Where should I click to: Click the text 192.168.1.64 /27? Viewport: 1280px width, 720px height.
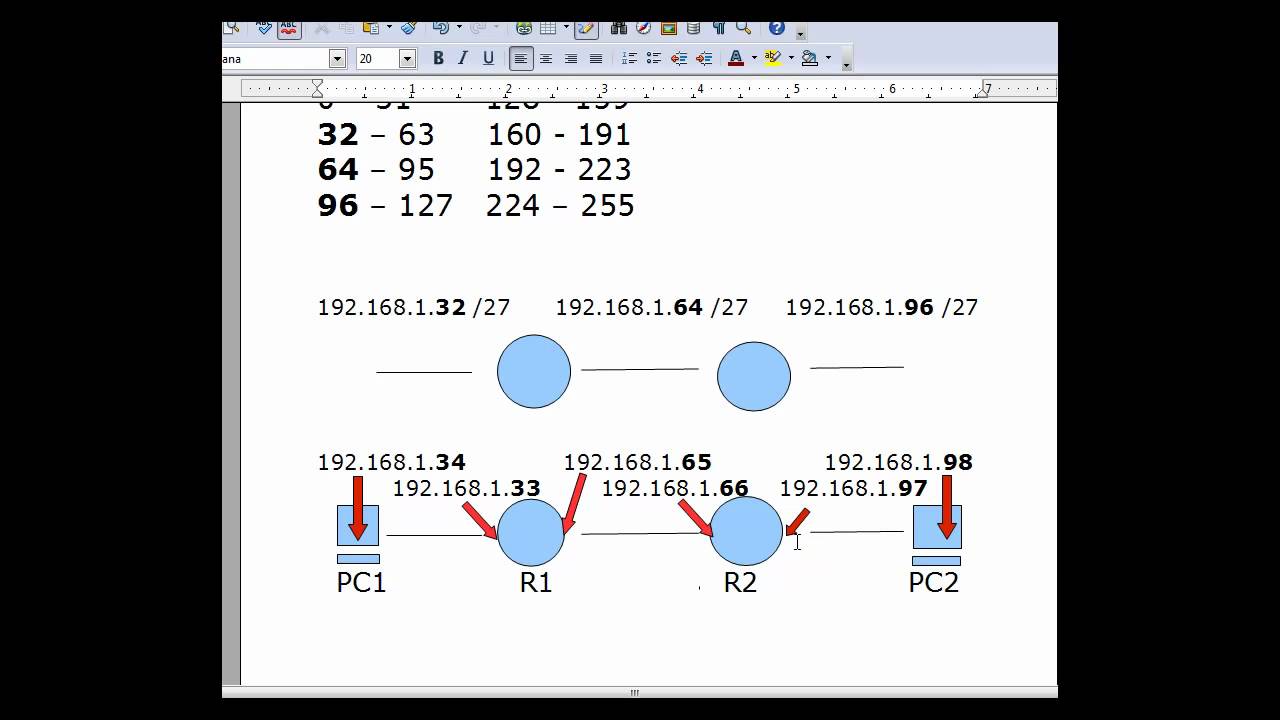(x=652, y=307)
